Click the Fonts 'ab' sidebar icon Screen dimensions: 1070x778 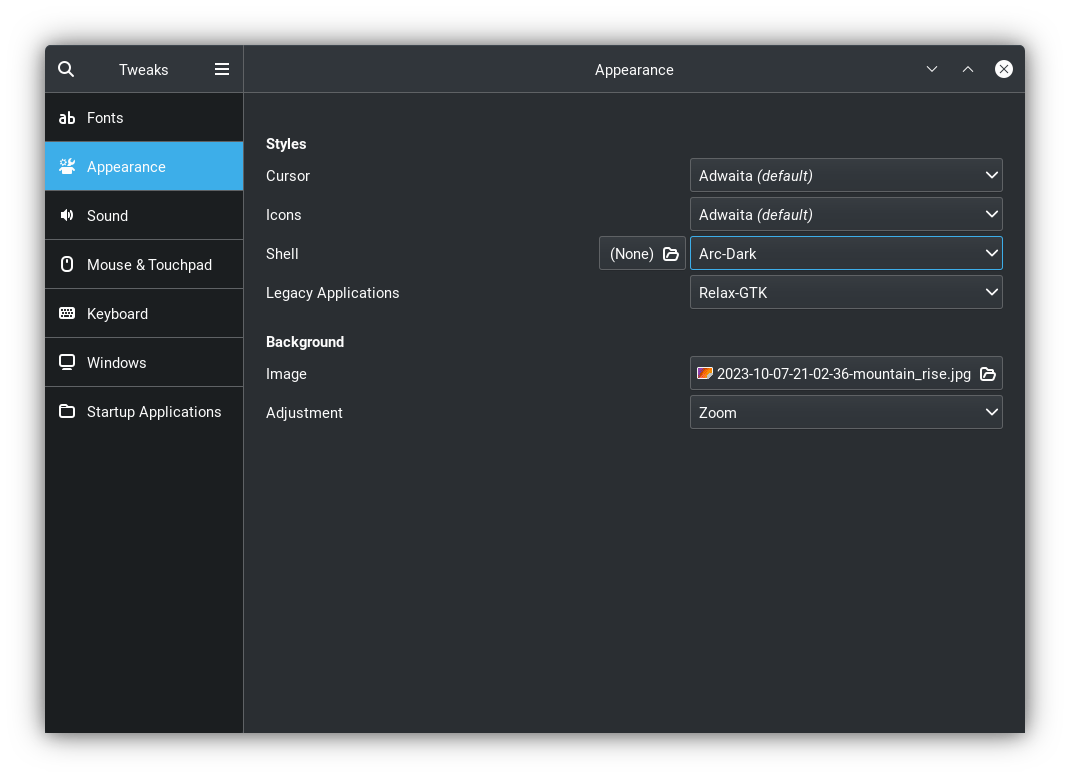coord(67,118)
